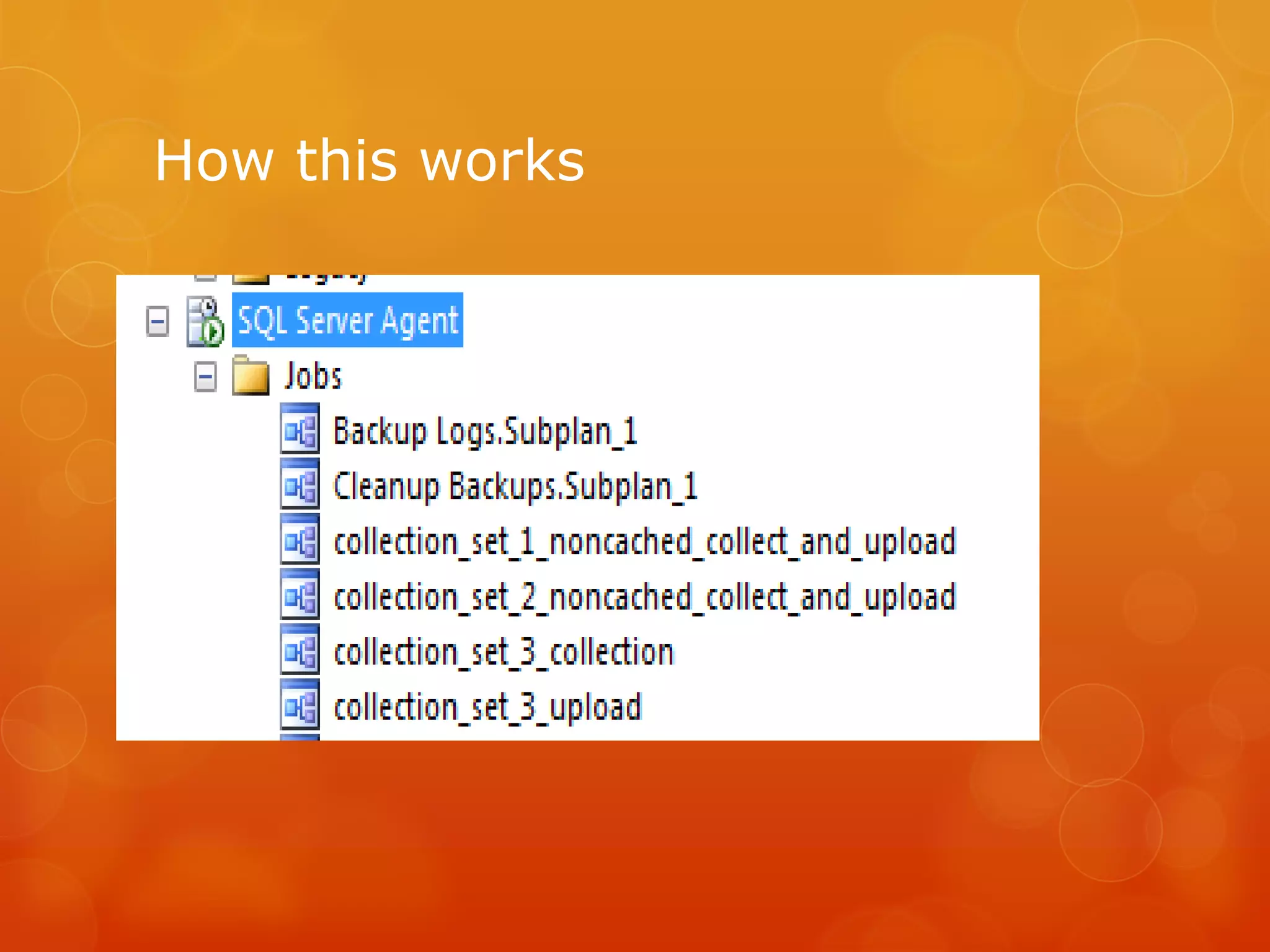1270x952 pixels.
Task: Collapse the Jobs folder node
Action: click(x=205, y=376)
